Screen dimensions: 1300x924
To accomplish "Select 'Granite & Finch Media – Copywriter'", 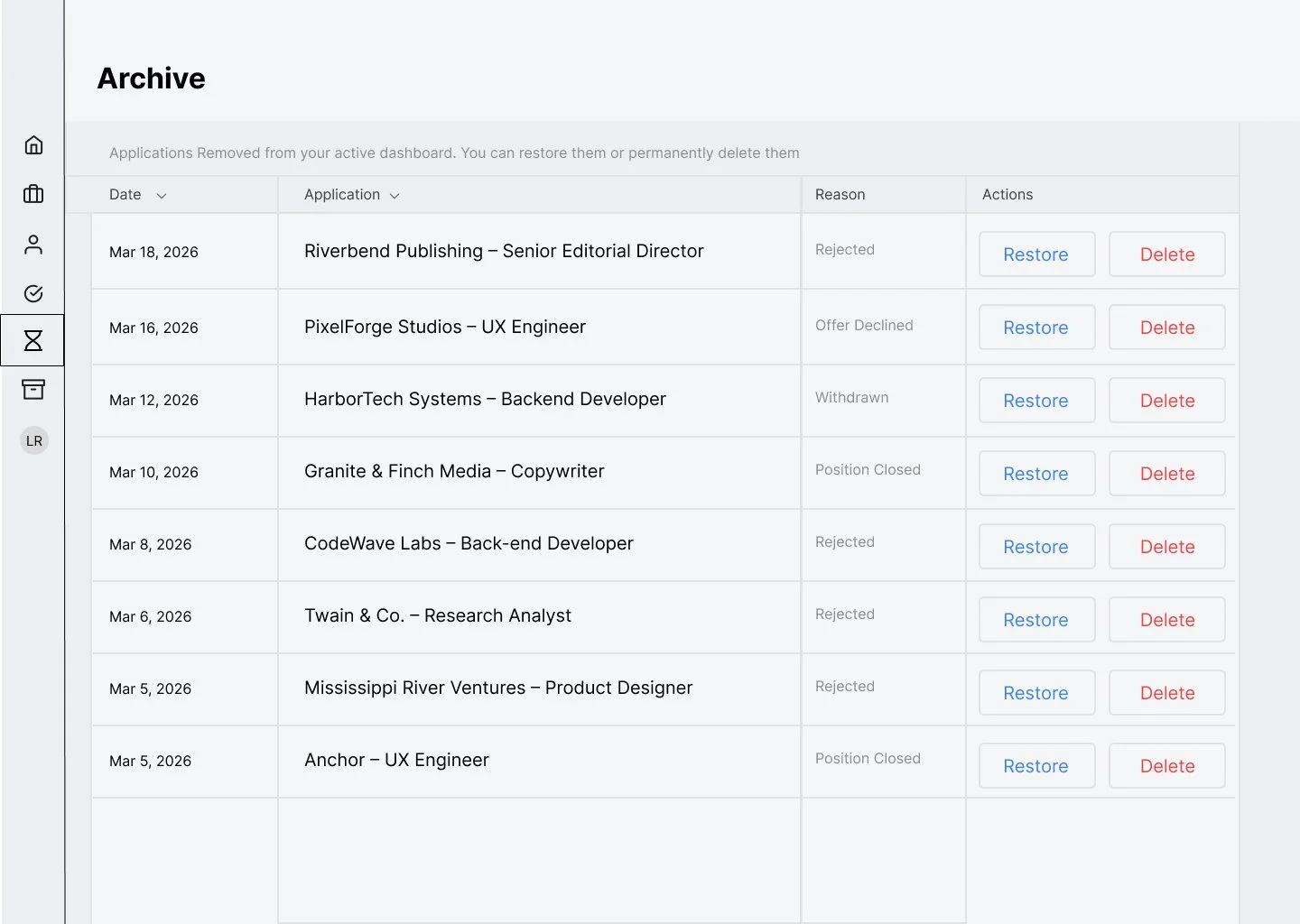I will (454, 472).
